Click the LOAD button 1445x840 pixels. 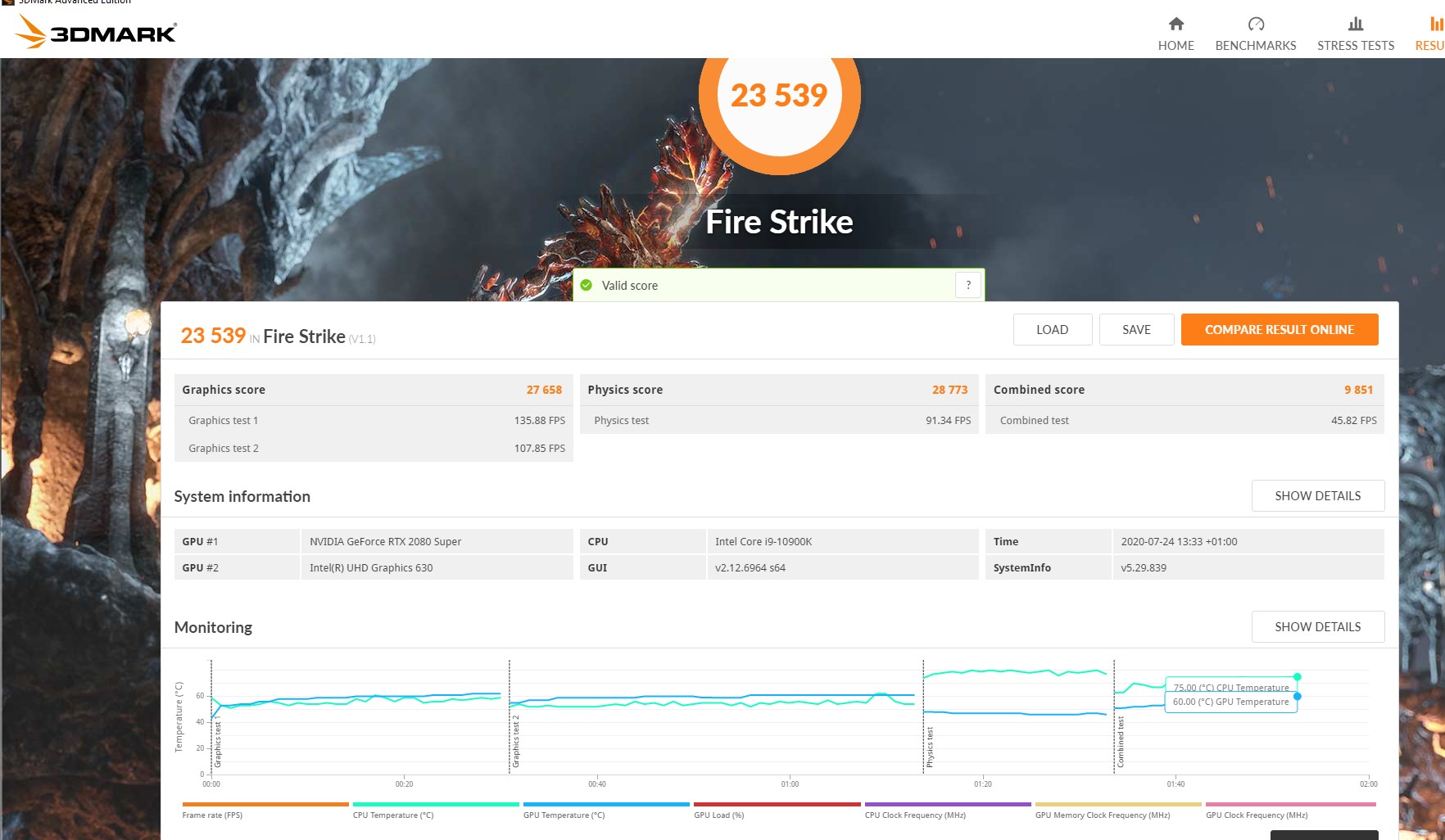1053,330
